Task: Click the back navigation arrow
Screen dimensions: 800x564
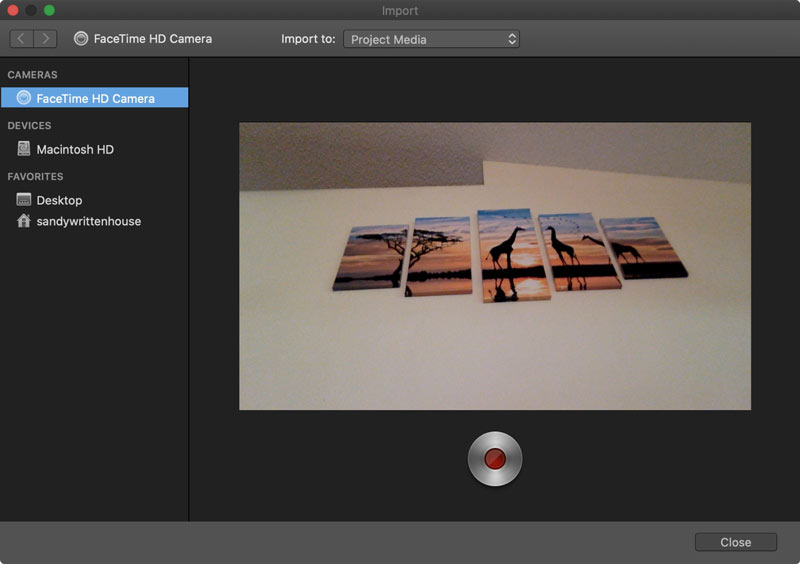Action: coord(22,39)
